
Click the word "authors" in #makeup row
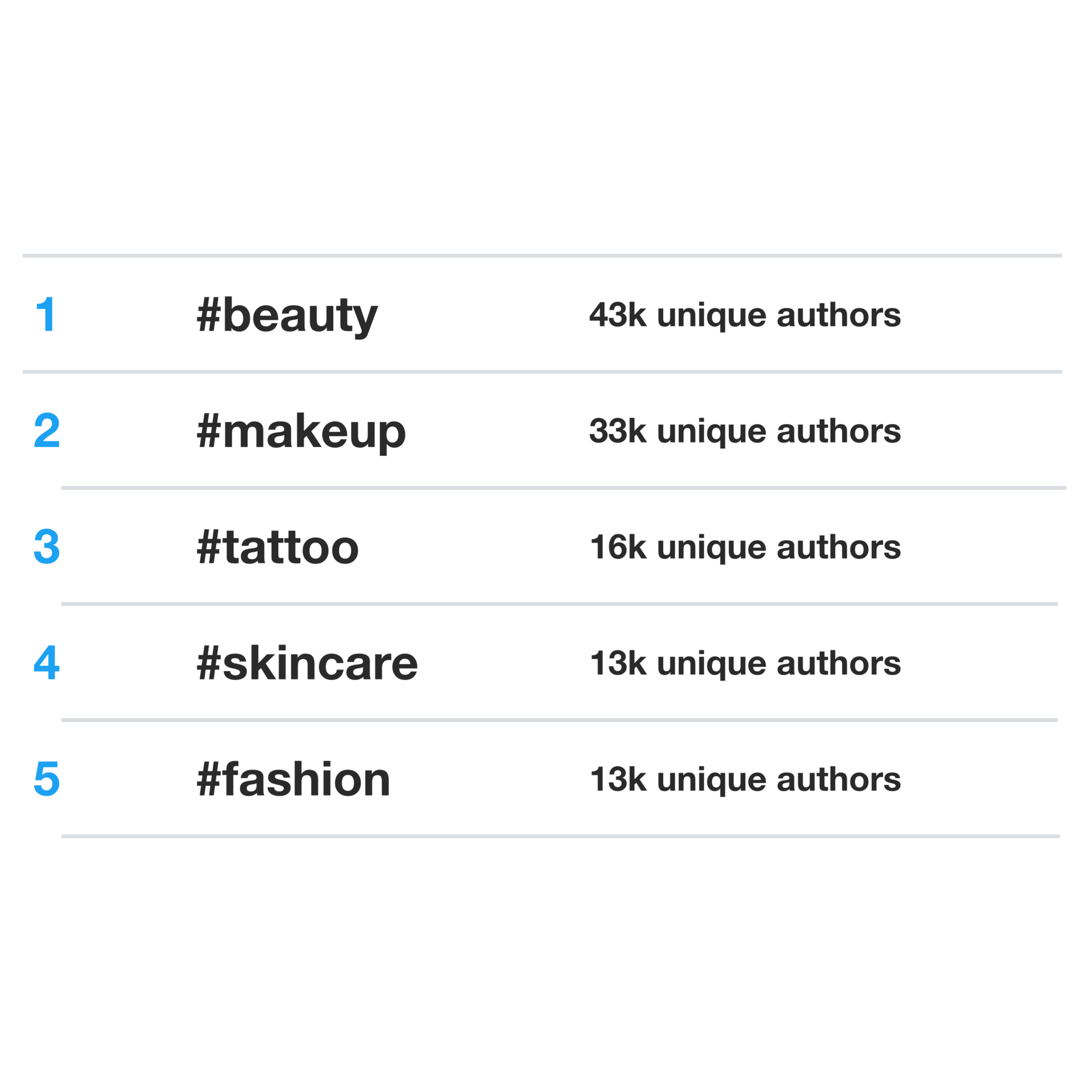pyautogui.click(x=839, y=431)
